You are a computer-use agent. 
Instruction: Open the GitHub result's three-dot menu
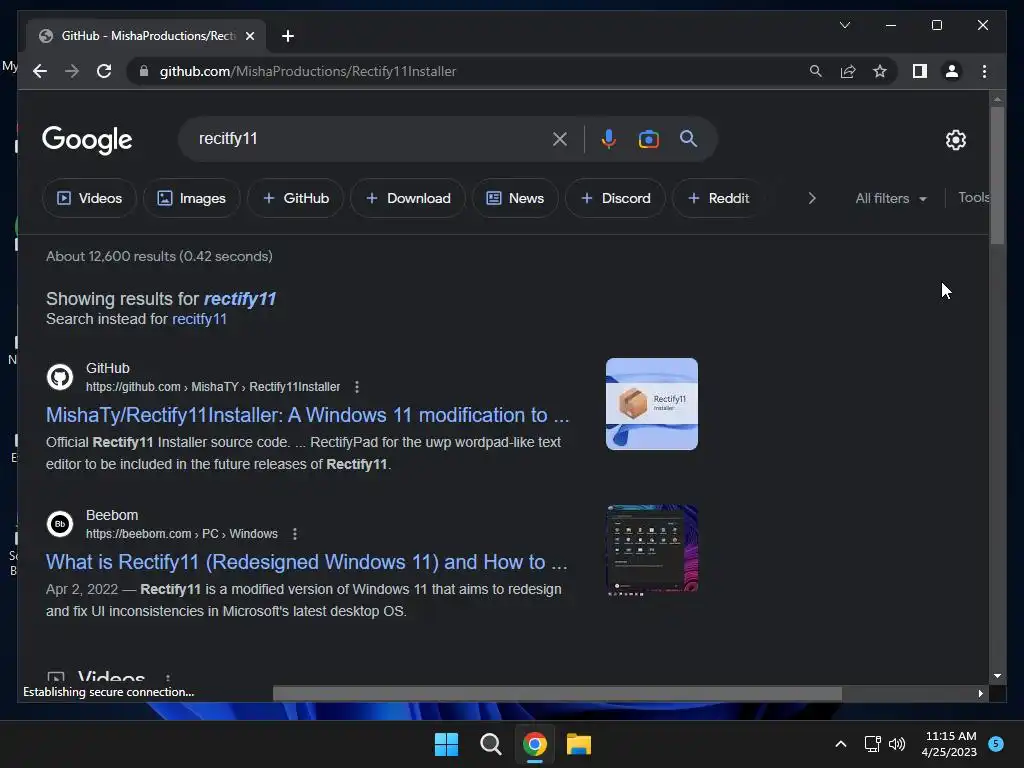[357, 387]
